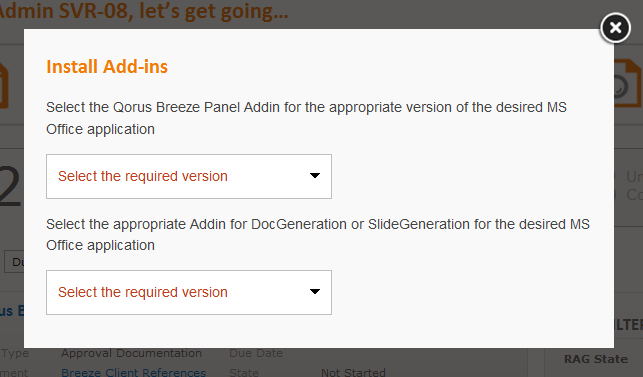The height and width of the screenshot is (377, 643).
Task: Click the orange camera icon behind the dialog
Action: point(628,84)
